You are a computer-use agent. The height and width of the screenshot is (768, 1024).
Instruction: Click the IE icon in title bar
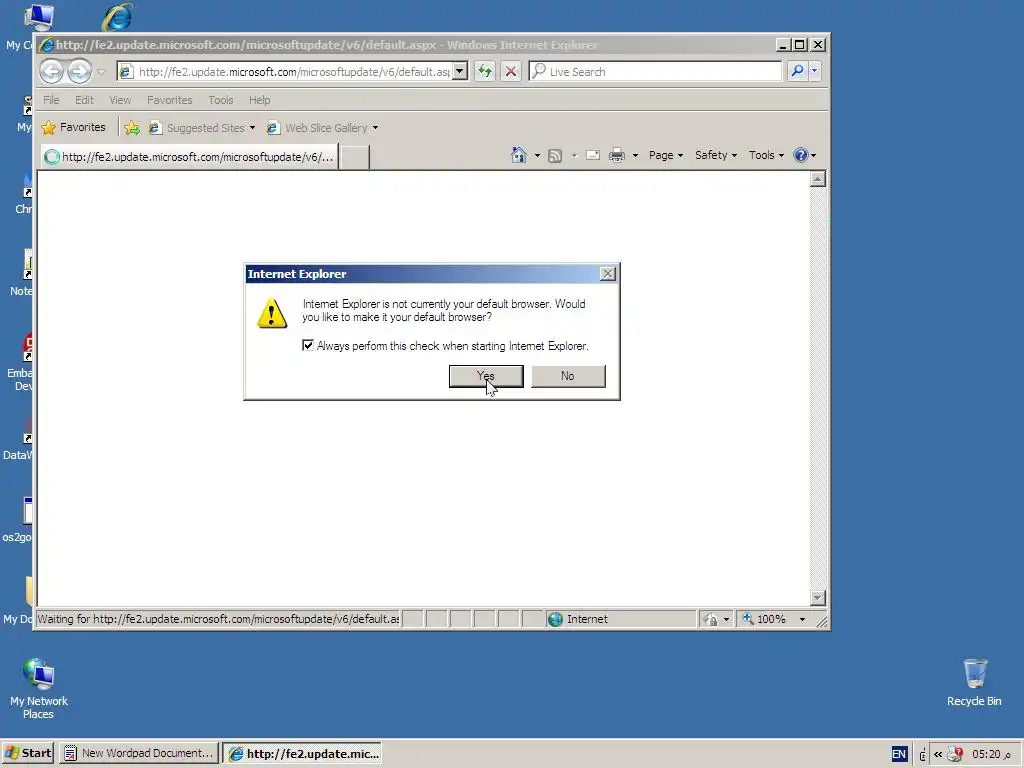(x=46, y=45)
